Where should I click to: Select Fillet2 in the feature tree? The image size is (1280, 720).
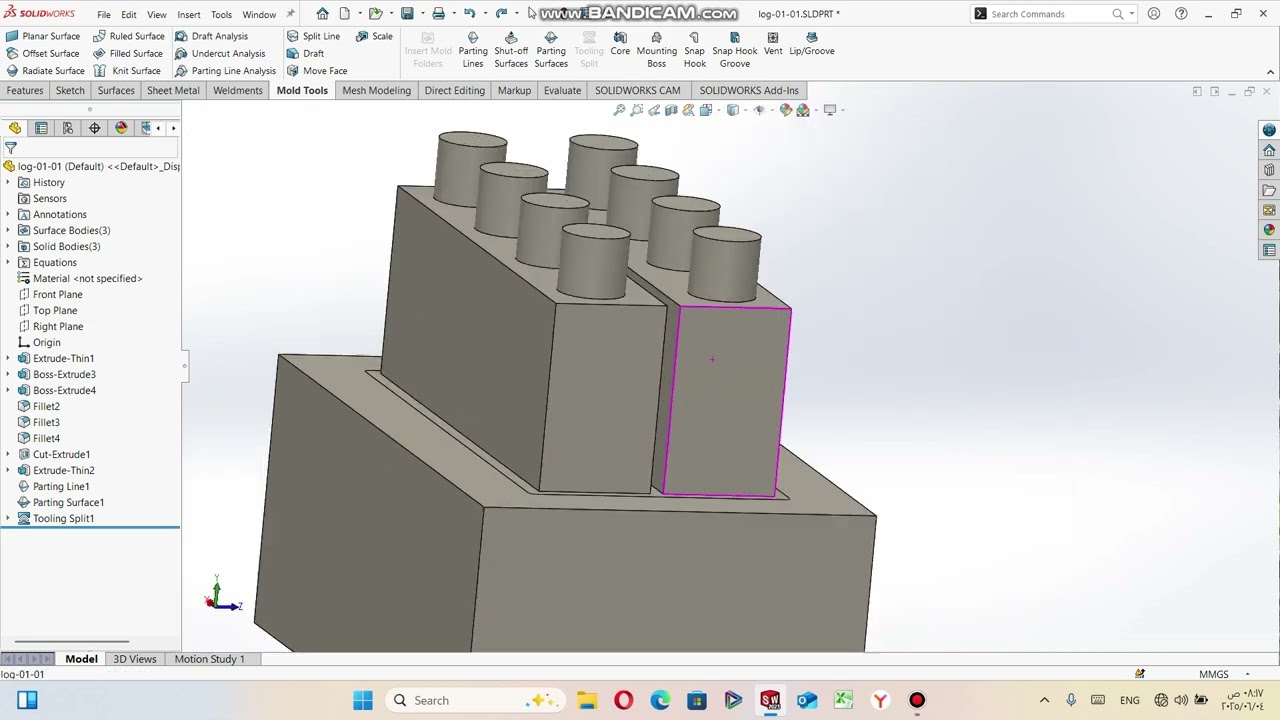point(39,407)
